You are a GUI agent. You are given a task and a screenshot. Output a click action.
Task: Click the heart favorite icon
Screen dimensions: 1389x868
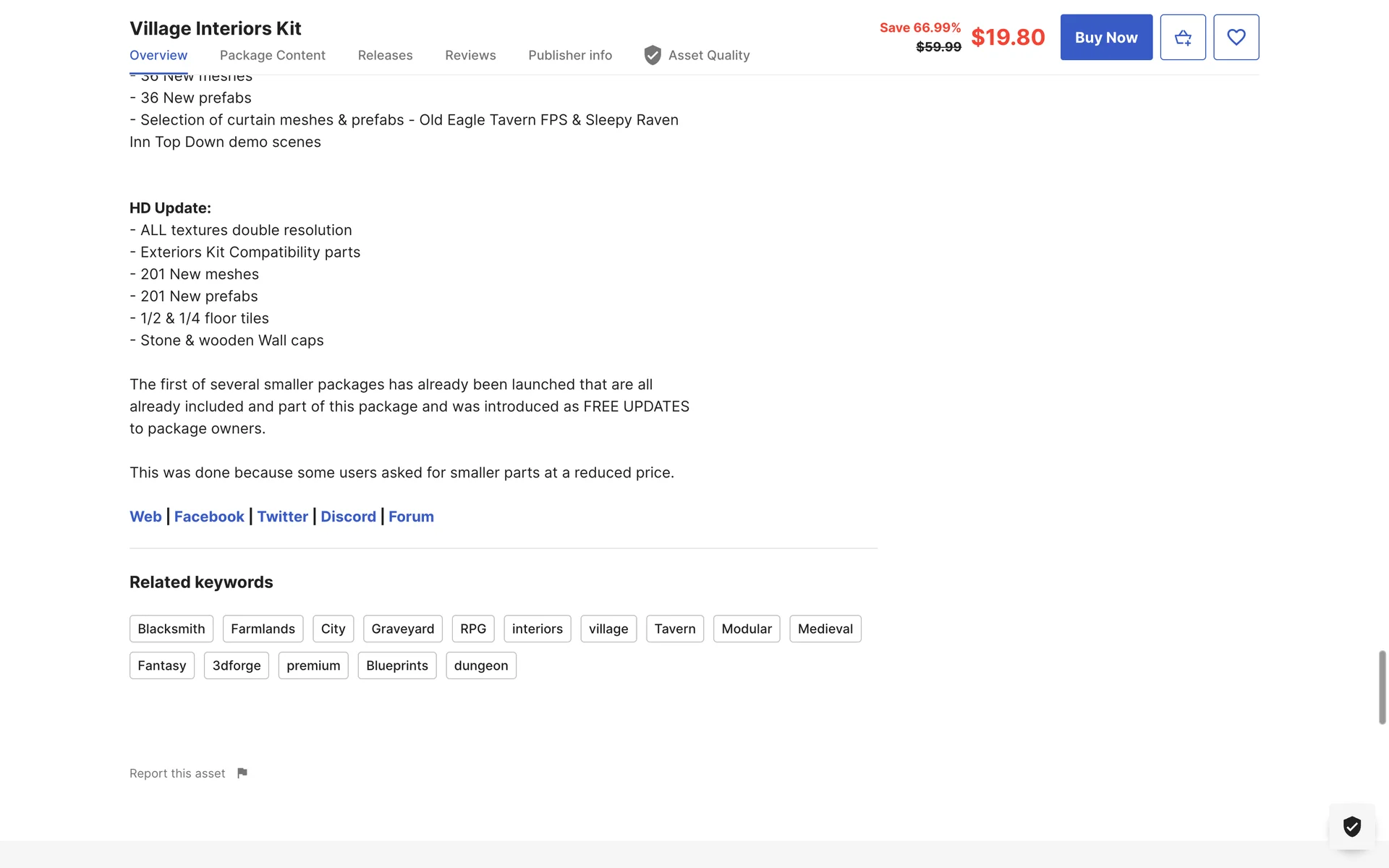coord(1236,38)
